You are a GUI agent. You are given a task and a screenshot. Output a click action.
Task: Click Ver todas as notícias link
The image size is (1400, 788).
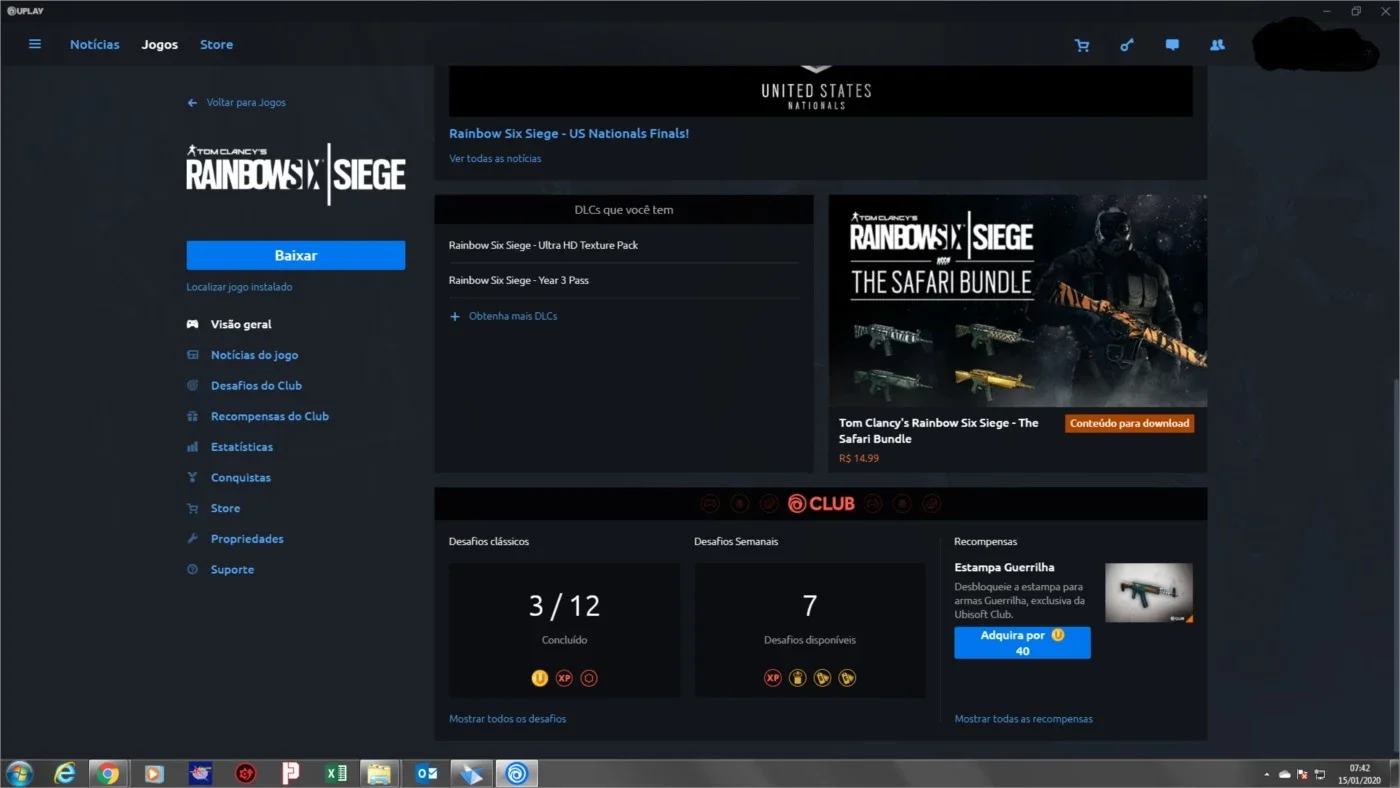(495, 158)
